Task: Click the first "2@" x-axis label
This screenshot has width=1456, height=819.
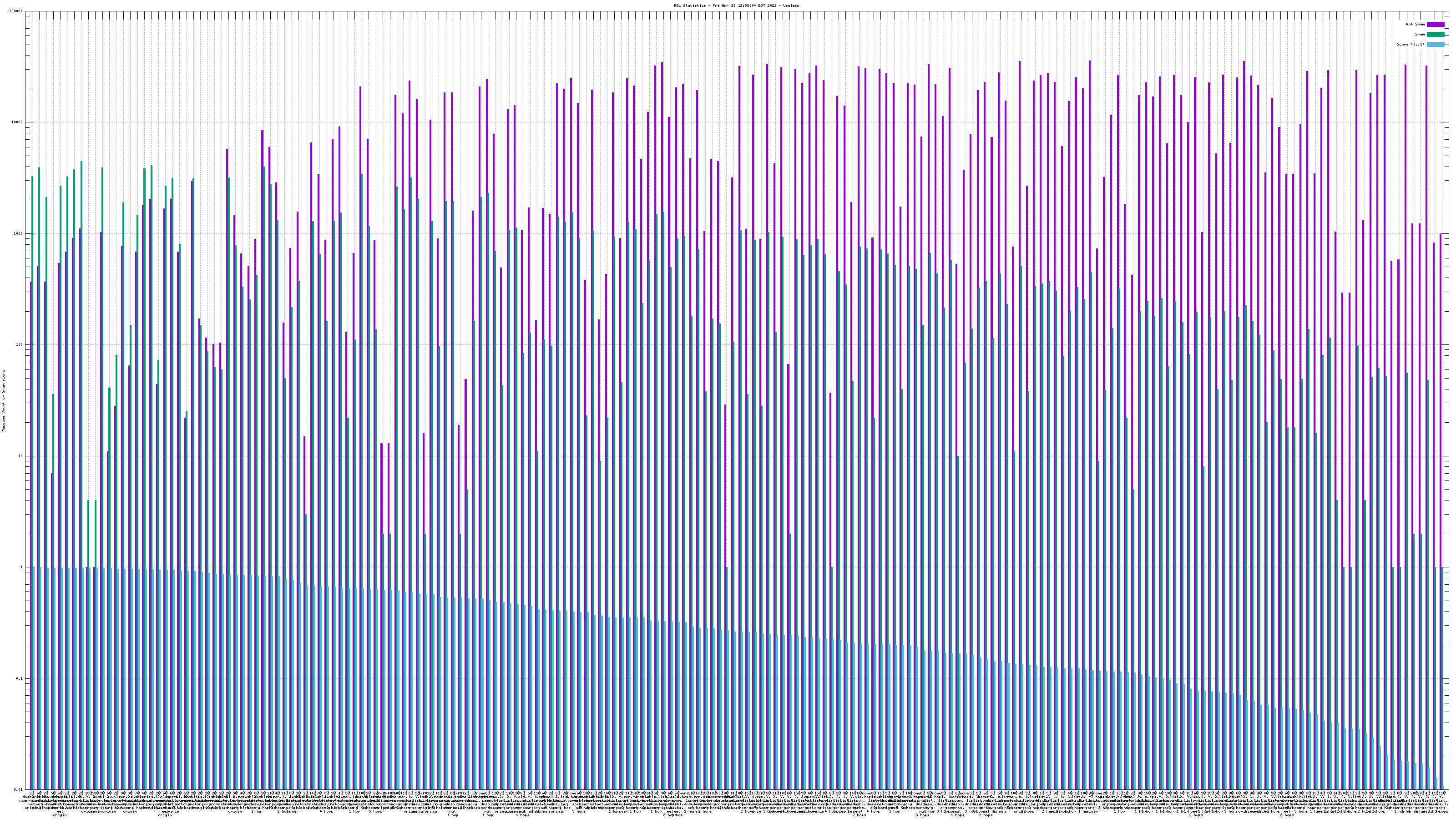Action: coord(32,794)
